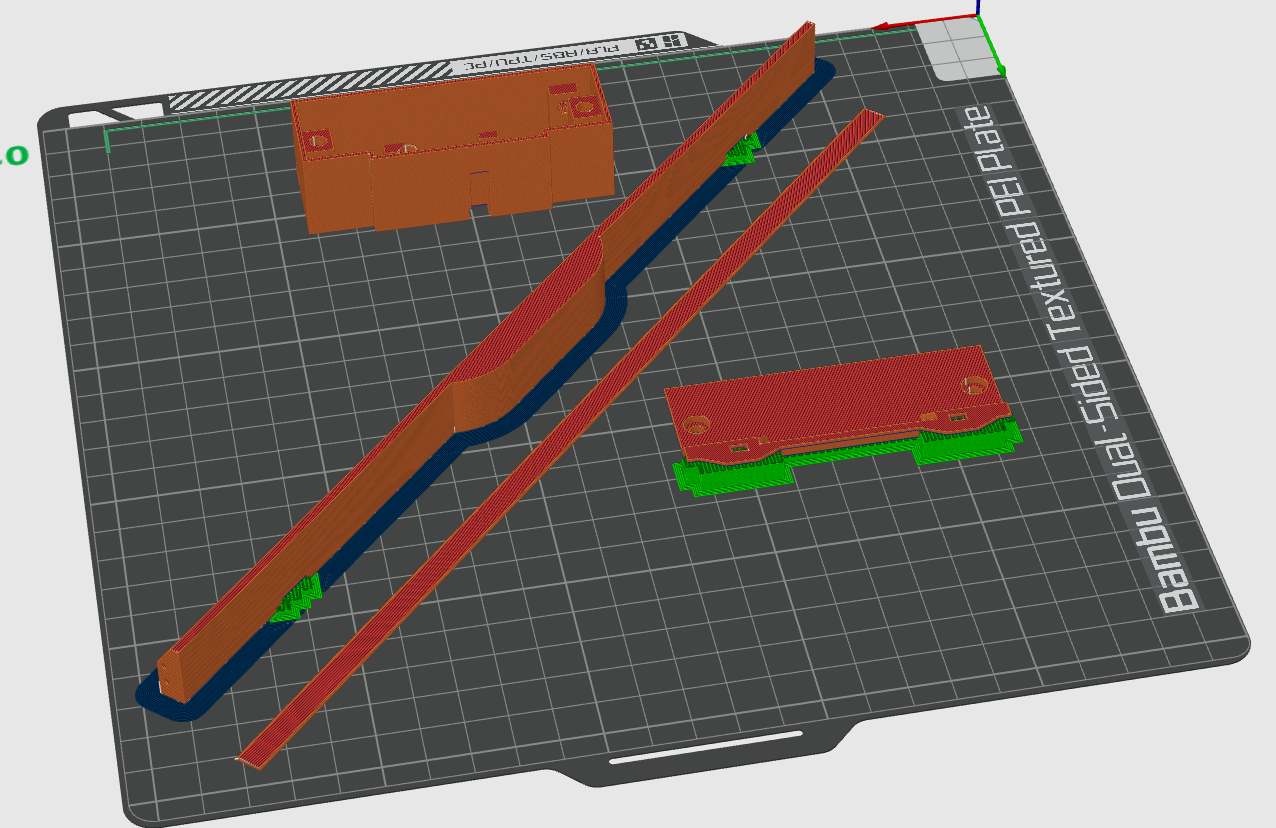Click the white handle slot on plate front

706,746
